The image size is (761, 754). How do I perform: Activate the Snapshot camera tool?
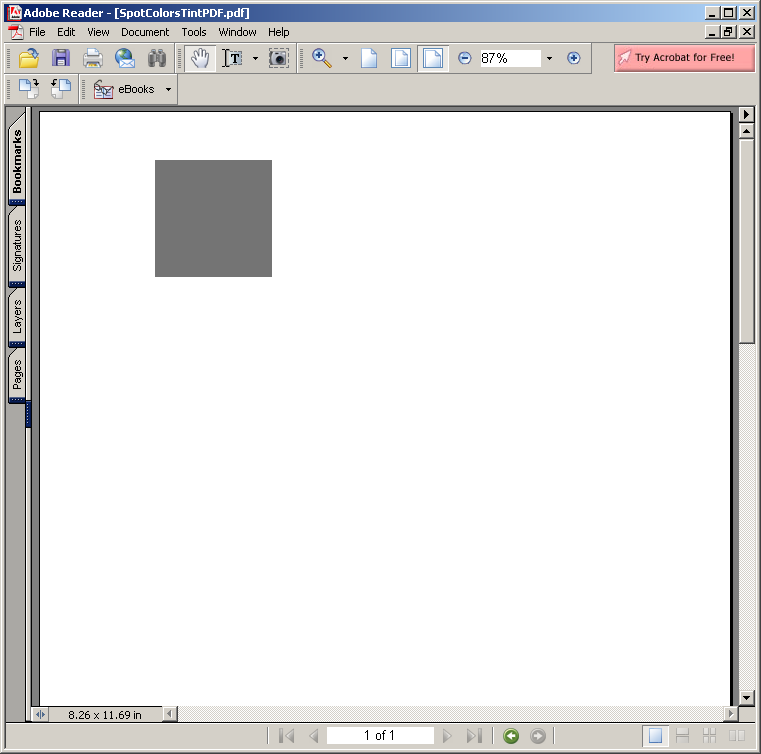tap(279, 58)
